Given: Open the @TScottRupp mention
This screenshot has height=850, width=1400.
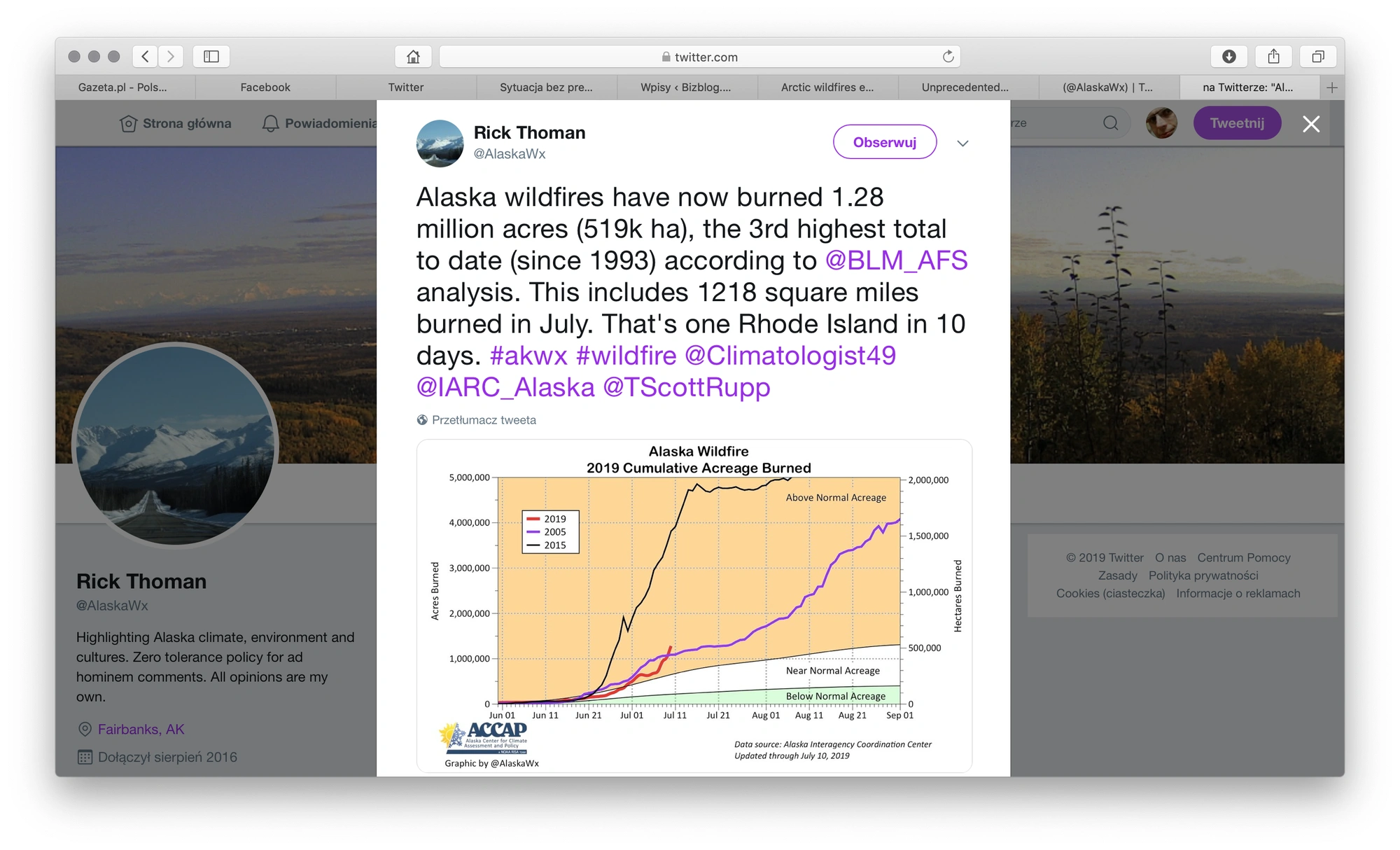Looking at the screenshot, I should coord(687,387).
